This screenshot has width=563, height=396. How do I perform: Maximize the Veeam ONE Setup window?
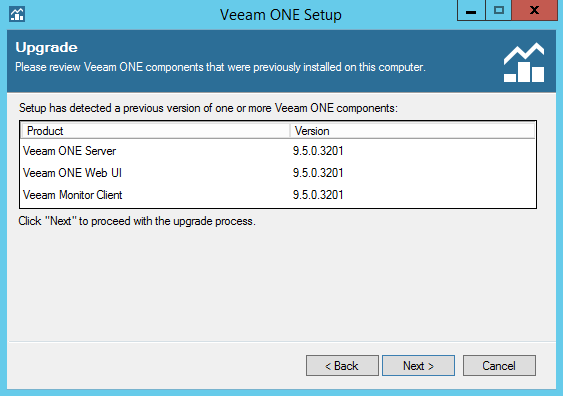click(499, 11)
